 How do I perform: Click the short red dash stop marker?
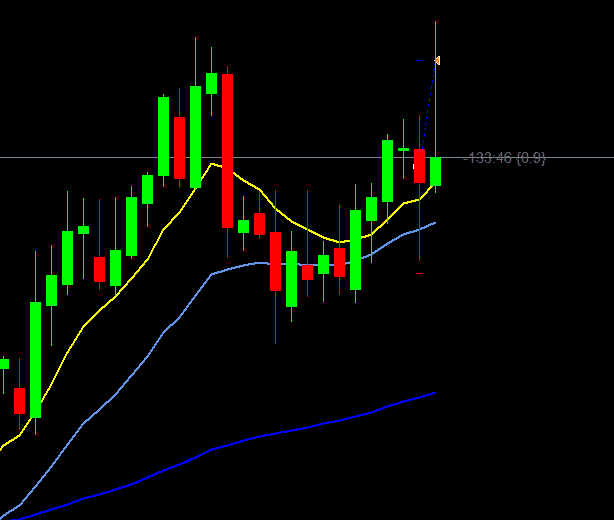419,273
